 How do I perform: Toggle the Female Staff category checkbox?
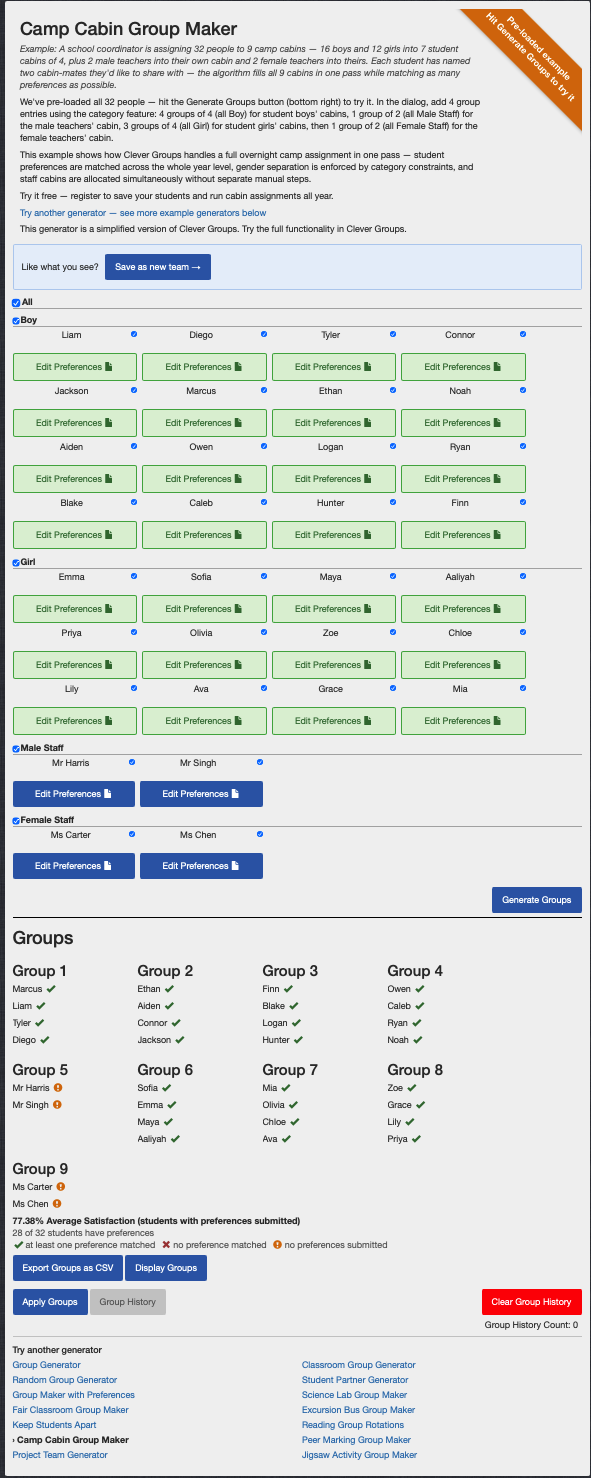click(16, 820)
